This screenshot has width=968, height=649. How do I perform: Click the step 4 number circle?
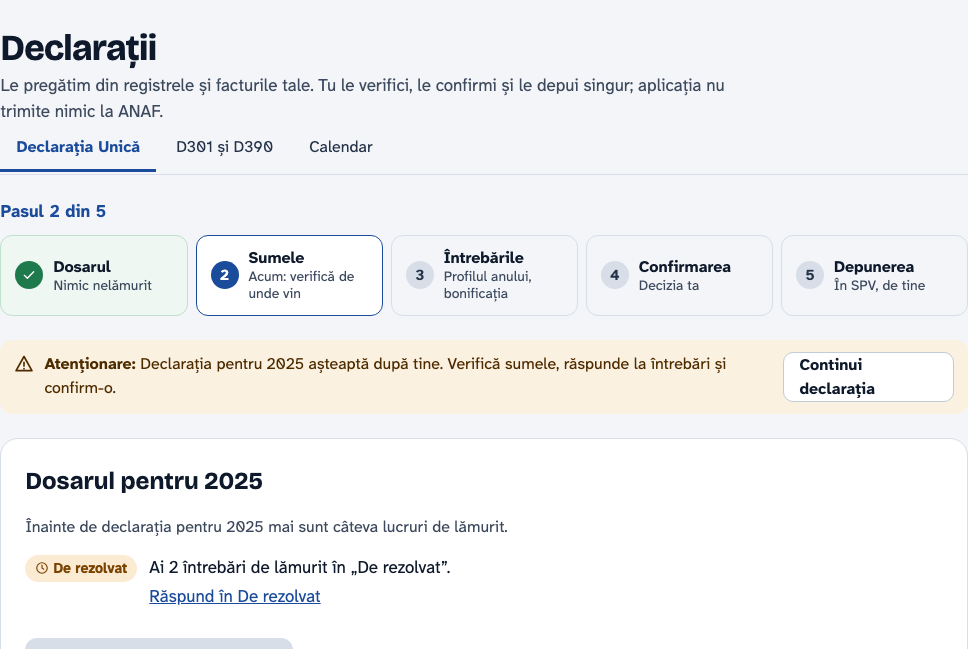[x=615, y=275]
